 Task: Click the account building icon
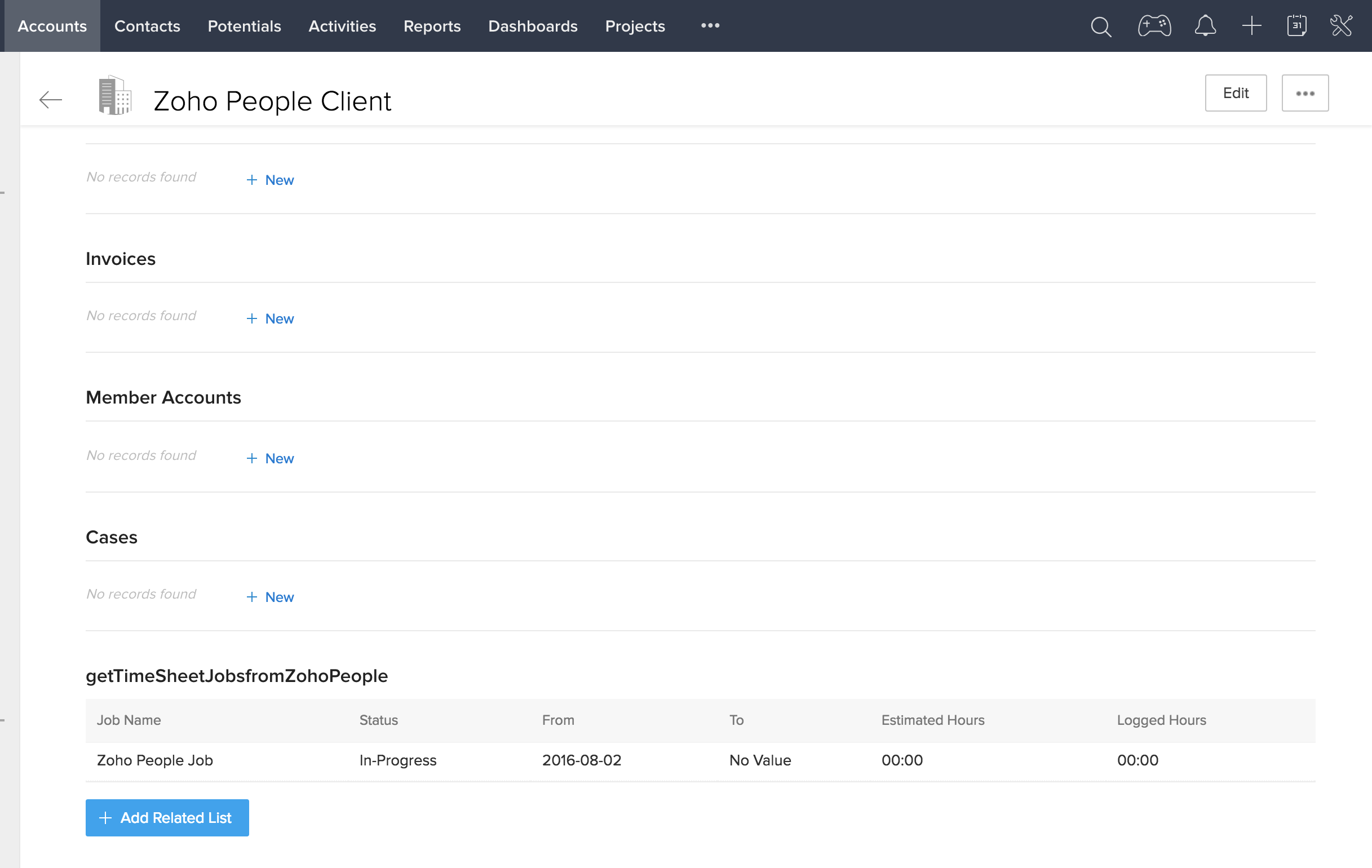[114, 96]
